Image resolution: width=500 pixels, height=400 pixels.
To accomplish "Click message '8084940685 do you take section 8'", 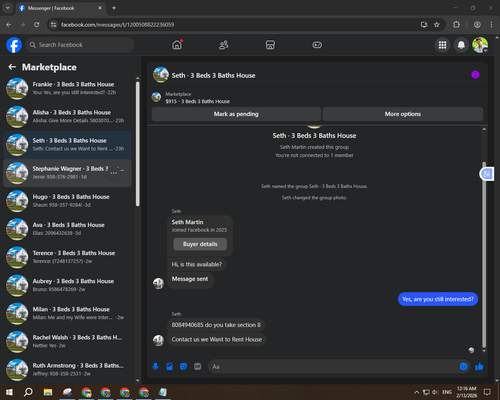I will tap(216, 325).
